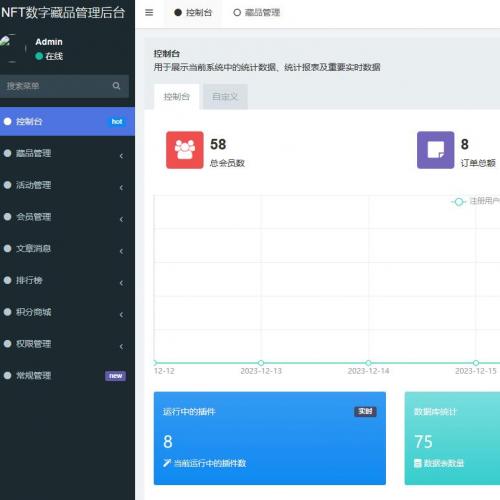Toggle the hamburger sidebar menu icon
This screenshot has width=500, height=500.
coord(149,13)
